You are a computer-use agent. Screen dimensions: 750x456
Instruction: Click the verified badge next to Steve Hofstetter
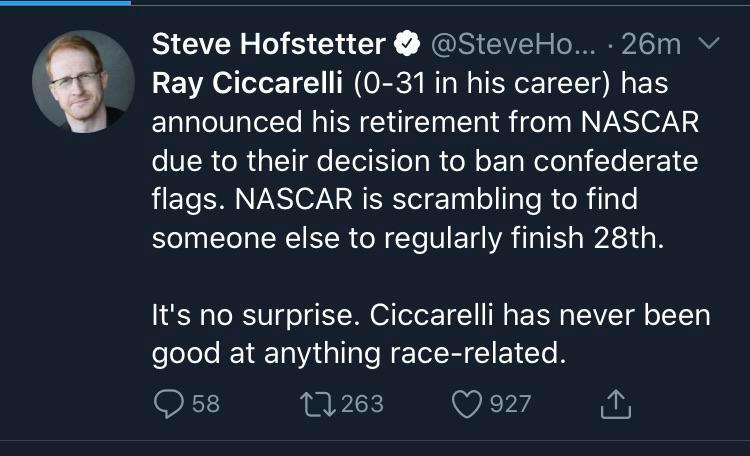pyautogui.click(x=407, y=45)
